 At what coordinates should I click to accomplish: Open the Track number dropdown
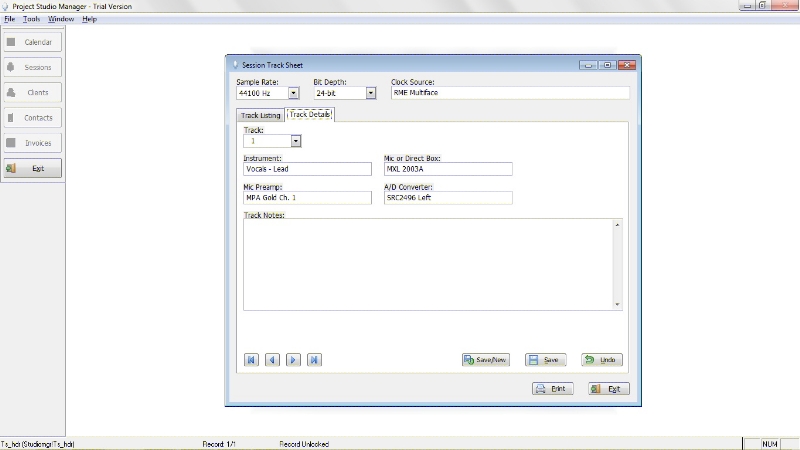point(295,141)
